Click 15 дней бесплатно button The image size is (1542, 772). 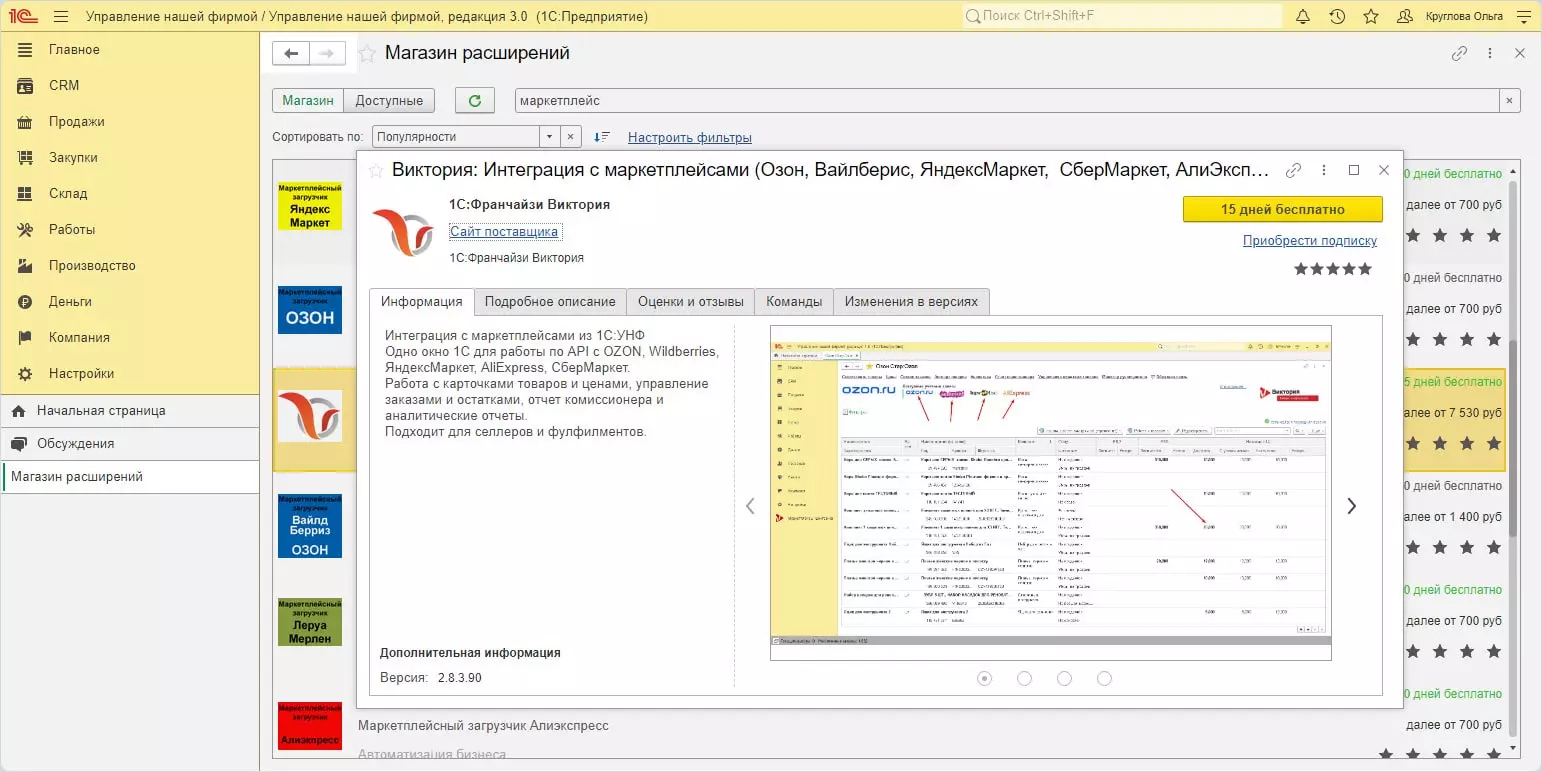(1283, 209)
